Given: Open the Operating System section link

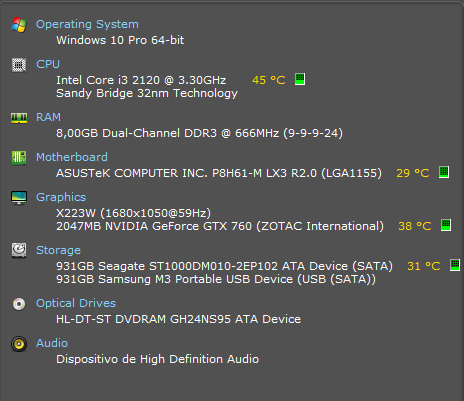Looking at the screenshot, I should point(87,24).
